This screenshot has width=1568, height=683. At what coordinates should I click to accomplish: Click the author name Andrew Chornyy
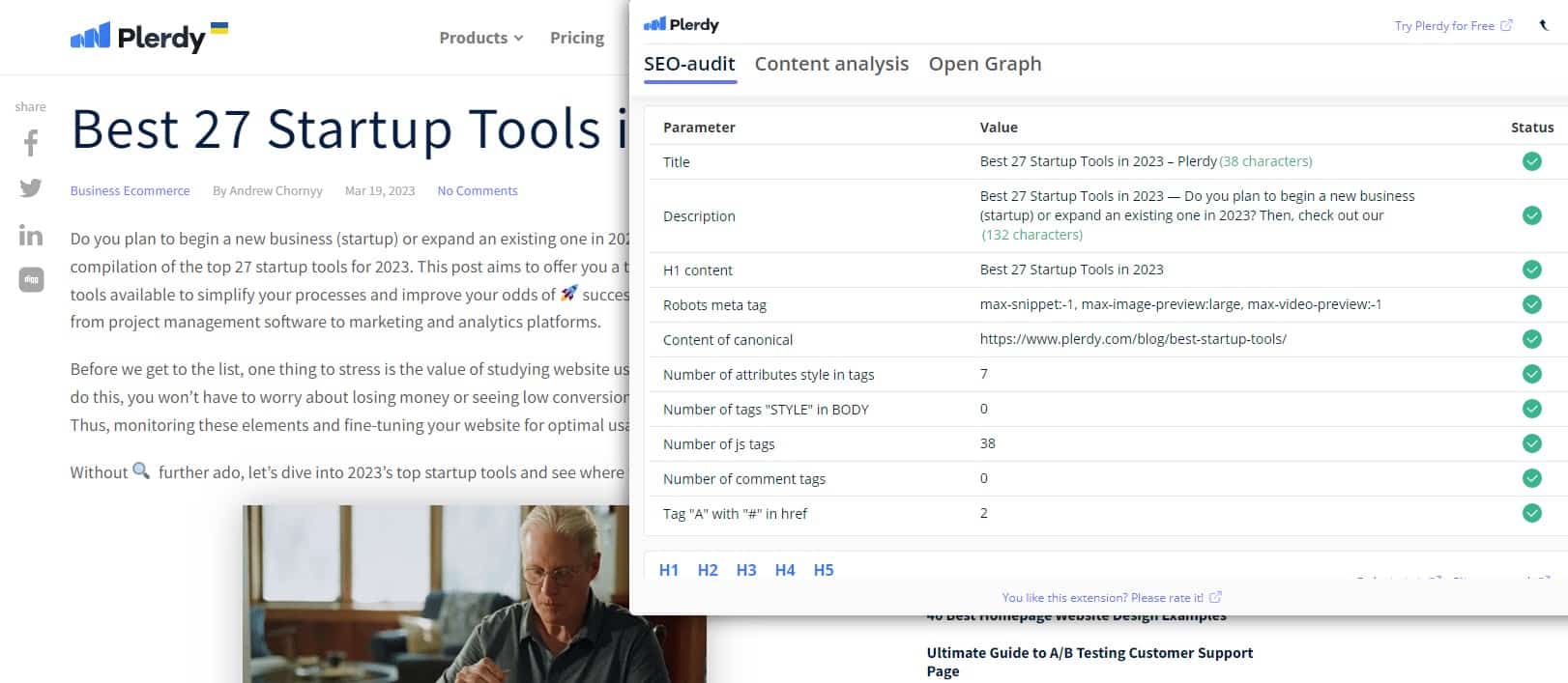pos(276,190)
